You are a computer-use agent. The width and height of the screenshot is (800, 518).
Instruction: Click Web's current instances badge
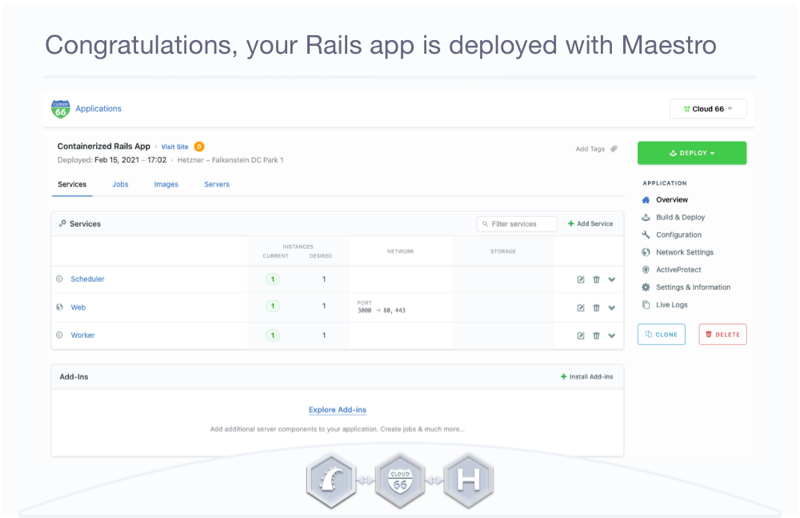[x=273, y=306]
